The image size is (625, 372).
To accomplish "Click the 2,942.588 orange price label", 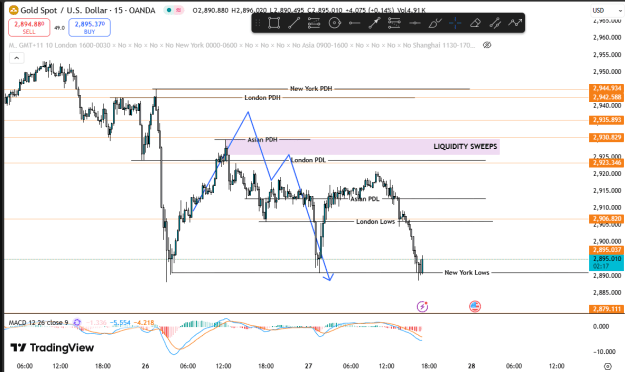I will click(606, 97).
